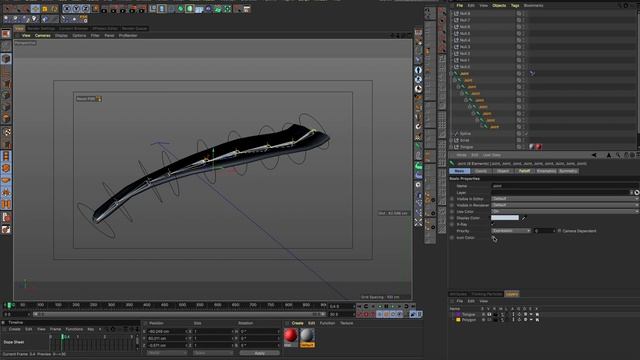Open Functions menu in Timeline

pyautogui.click(x=74, y=329)
